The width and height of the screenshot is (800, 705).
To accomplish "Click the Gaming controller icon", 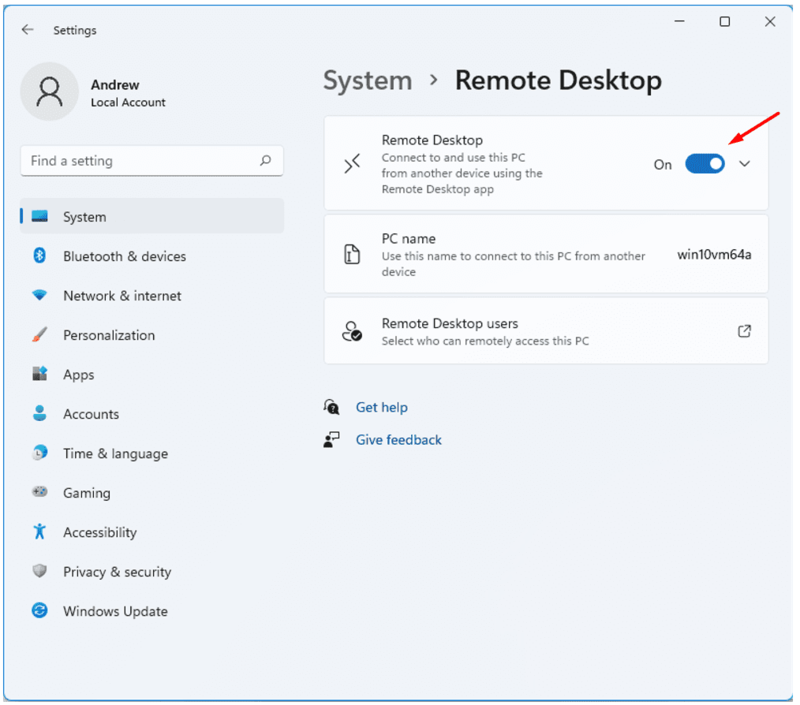I will [40, 492].
